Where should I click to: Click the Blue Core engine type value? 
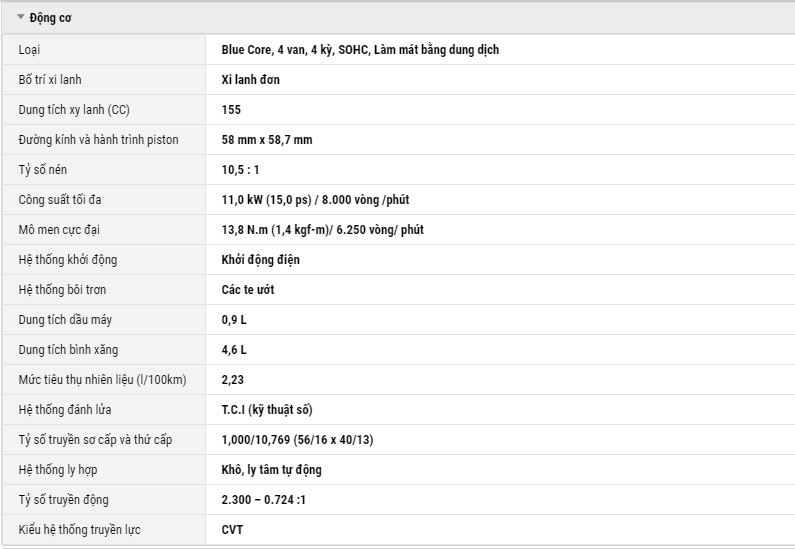pos(360,50)
